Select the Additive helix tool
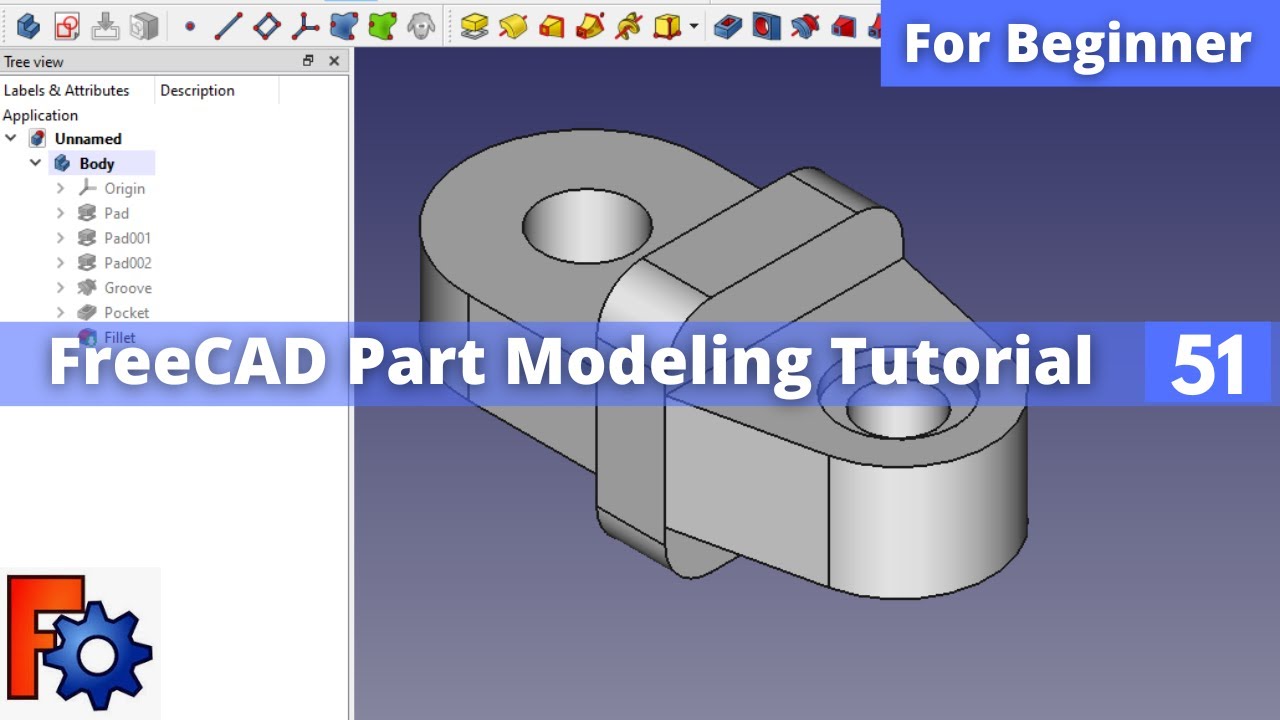 [628, 26]
